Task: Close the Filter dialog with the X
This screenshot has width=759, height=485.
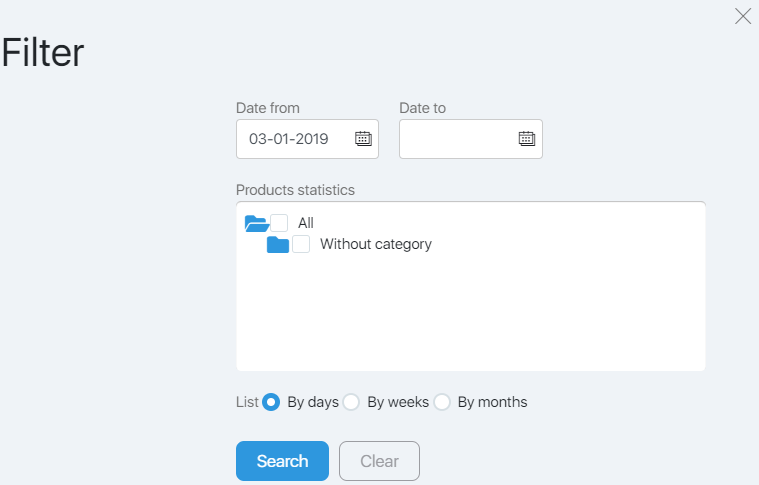Action: click(743, 16)
